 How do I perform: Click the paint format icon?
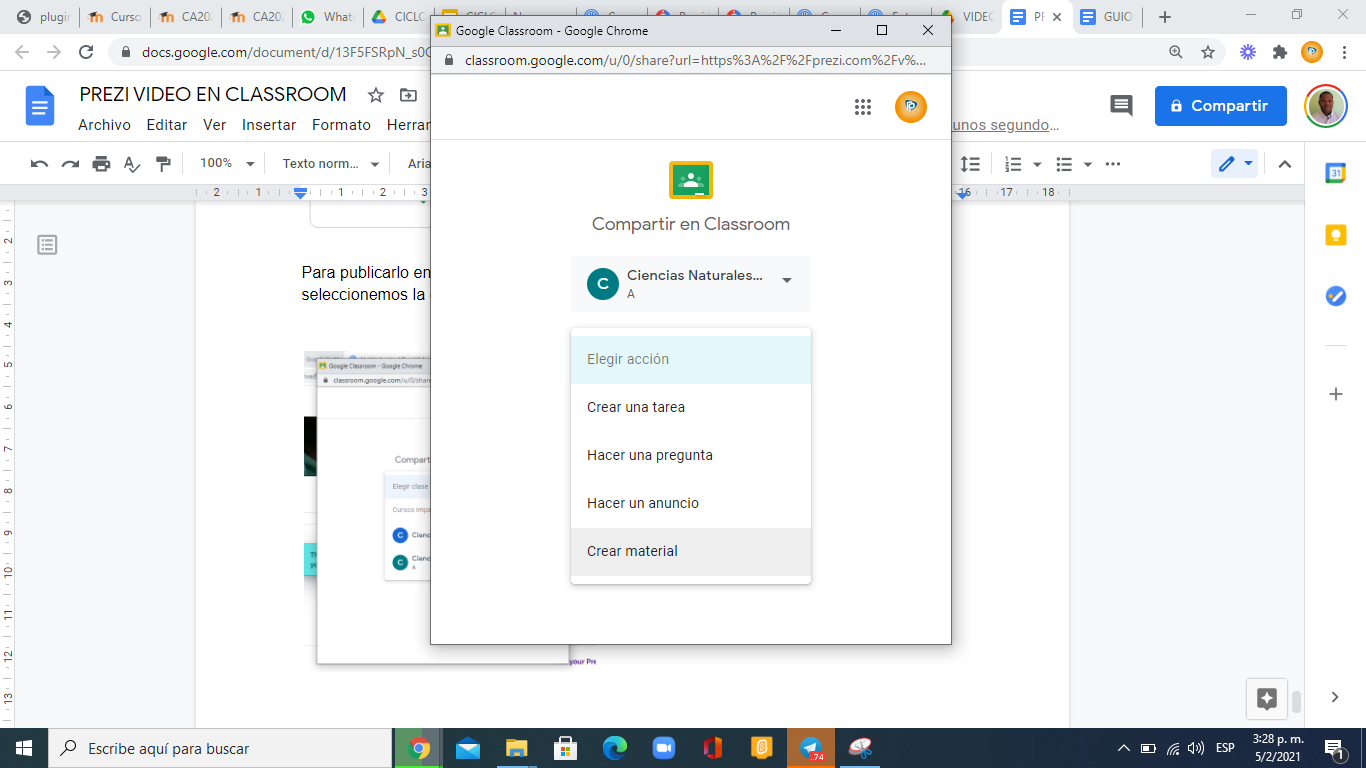point(163,164)
